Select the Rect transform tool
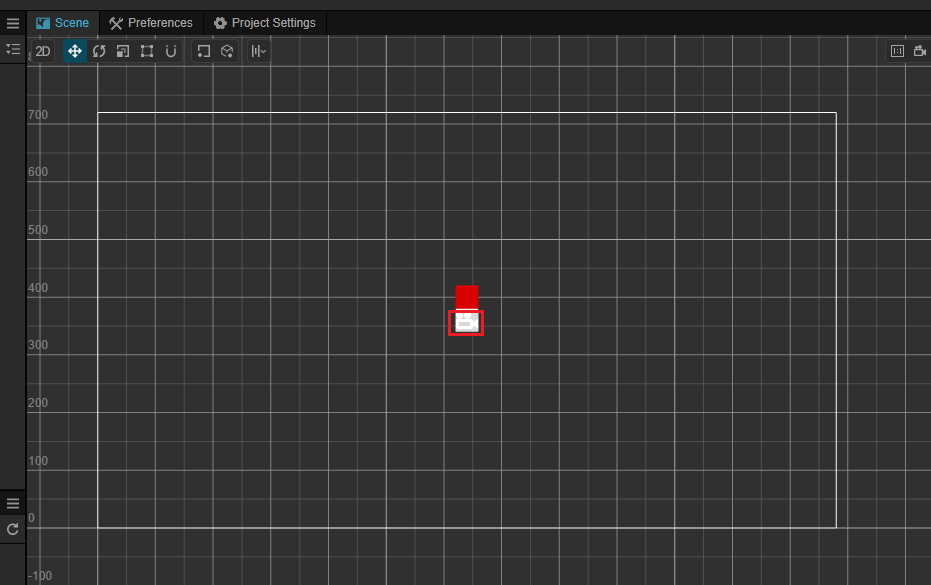Image resolution: width=931 pixels, height=585 pixels. (x=147, y=51)
